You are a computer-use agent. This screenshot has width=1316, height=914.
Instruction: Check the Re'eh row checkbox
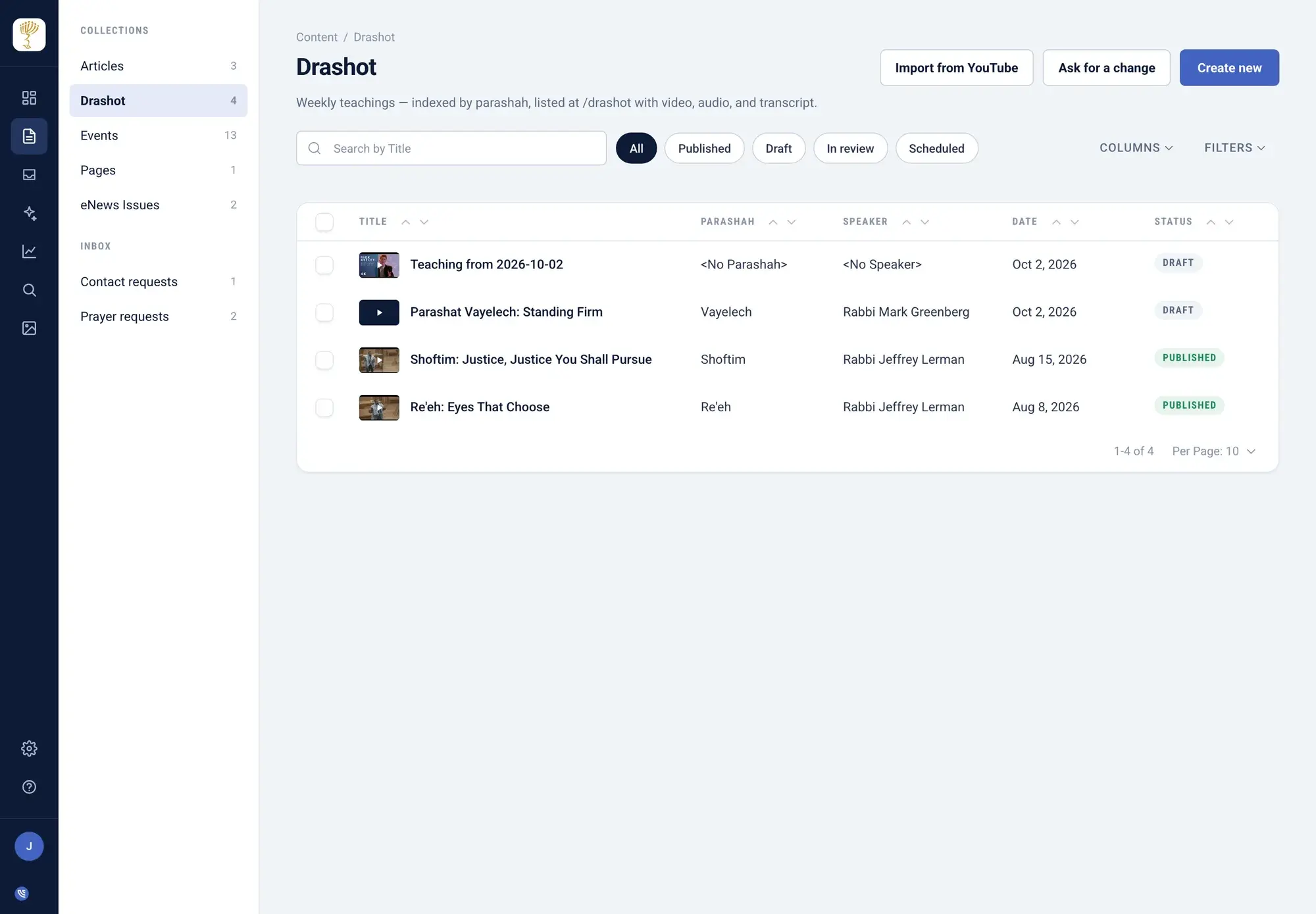coord(324,407)
